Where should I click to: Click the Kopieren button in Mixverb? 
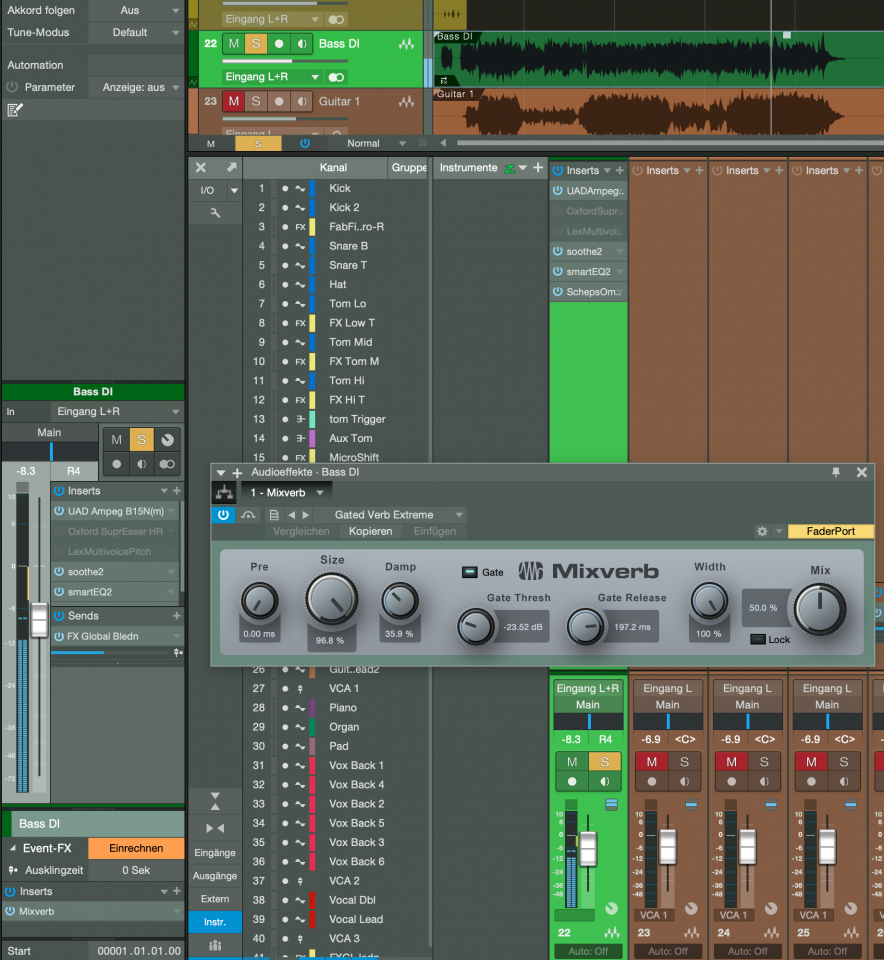[x=370, y=532]
